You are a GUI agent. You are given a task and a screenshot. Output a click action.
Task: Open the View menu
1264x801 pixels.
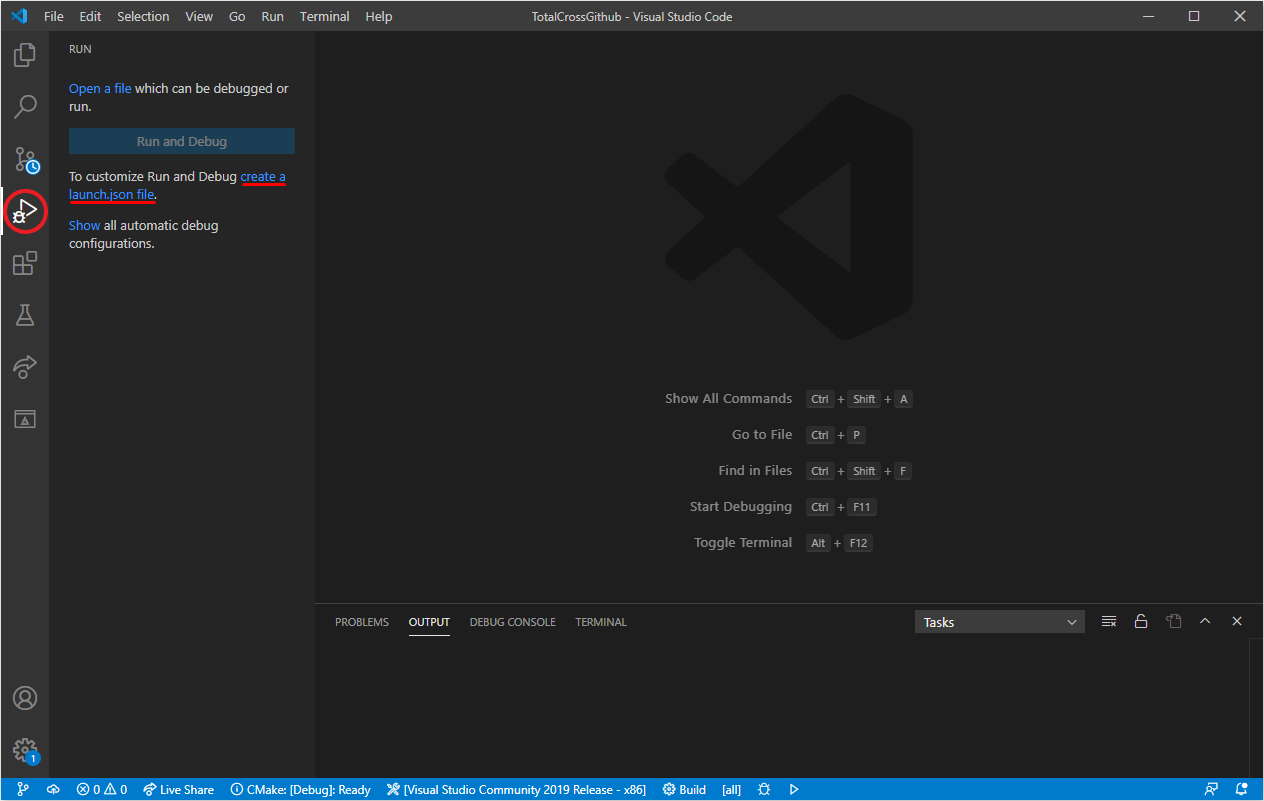(x=199, y=16)
